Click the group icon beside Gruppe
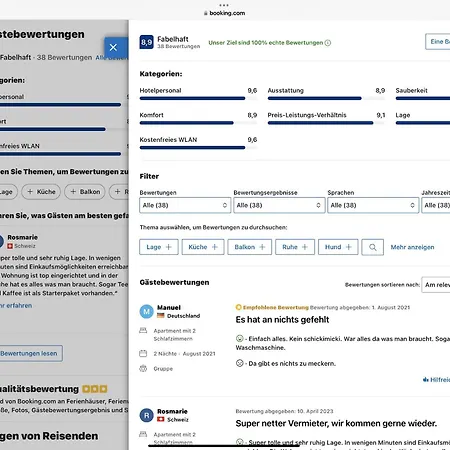 tap(143, 369)
